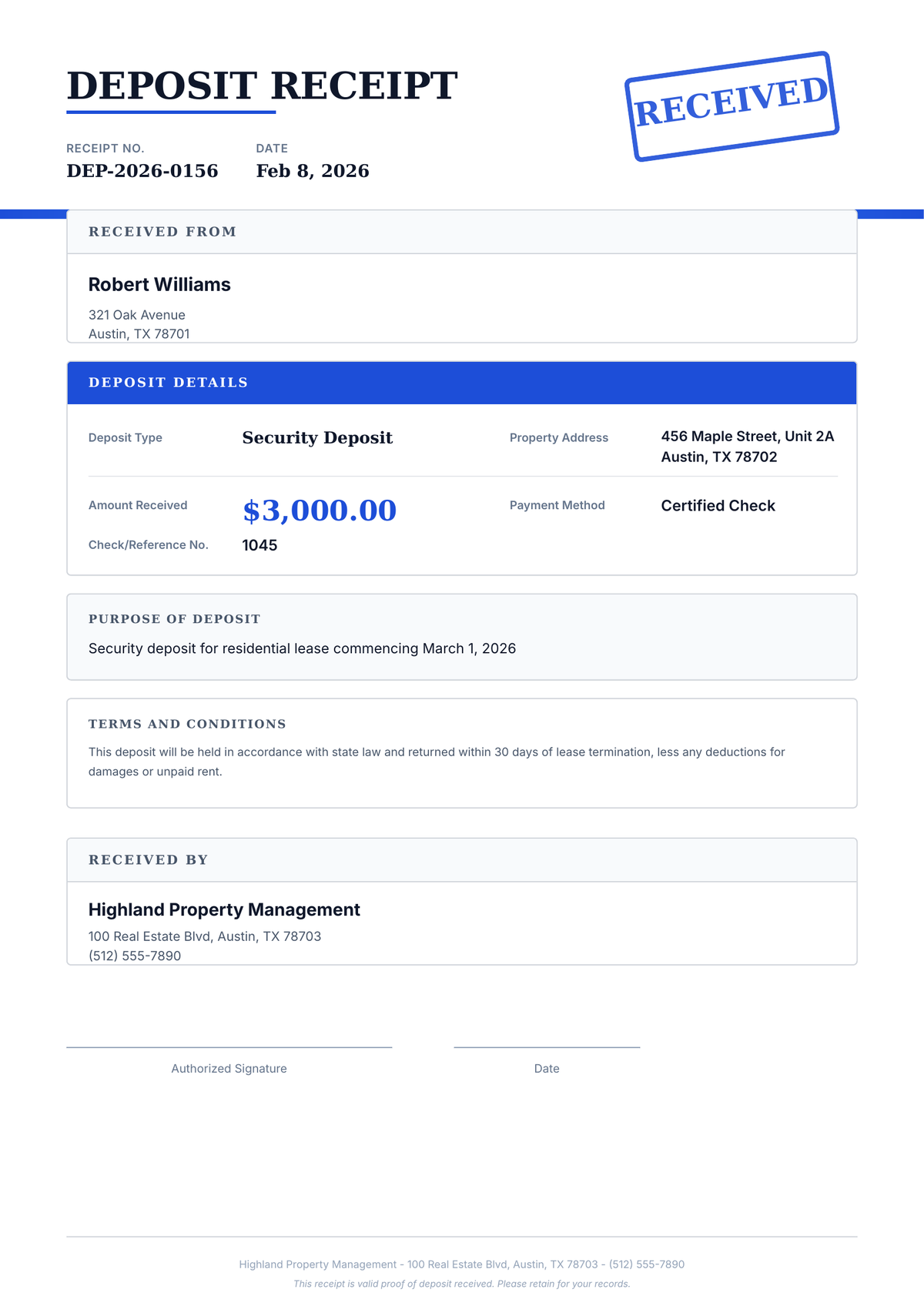The height and width of the screenshot is (1306, 924).
Task: Select Highland Property Management name
Action: 224,909
